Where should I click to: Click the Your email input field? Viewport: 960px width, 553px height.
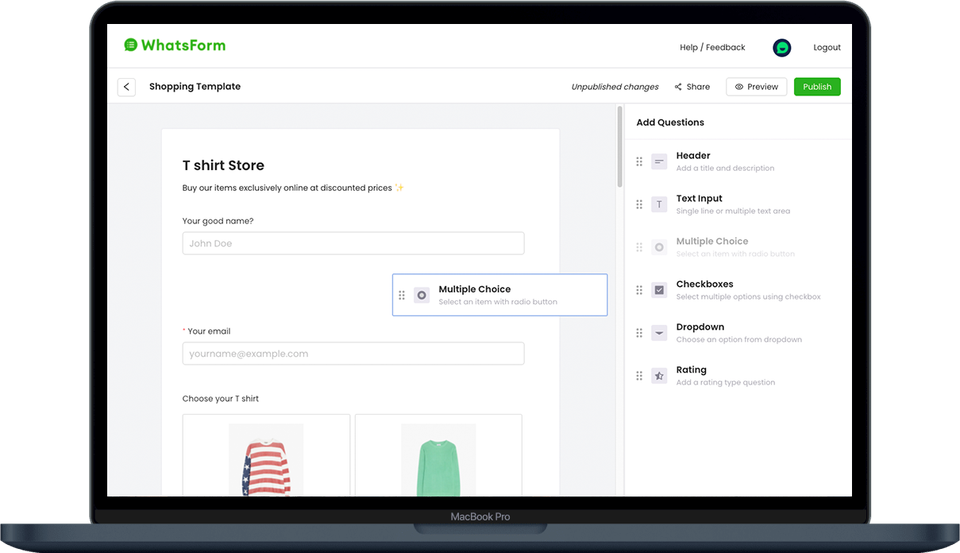[x=353, y=353]
